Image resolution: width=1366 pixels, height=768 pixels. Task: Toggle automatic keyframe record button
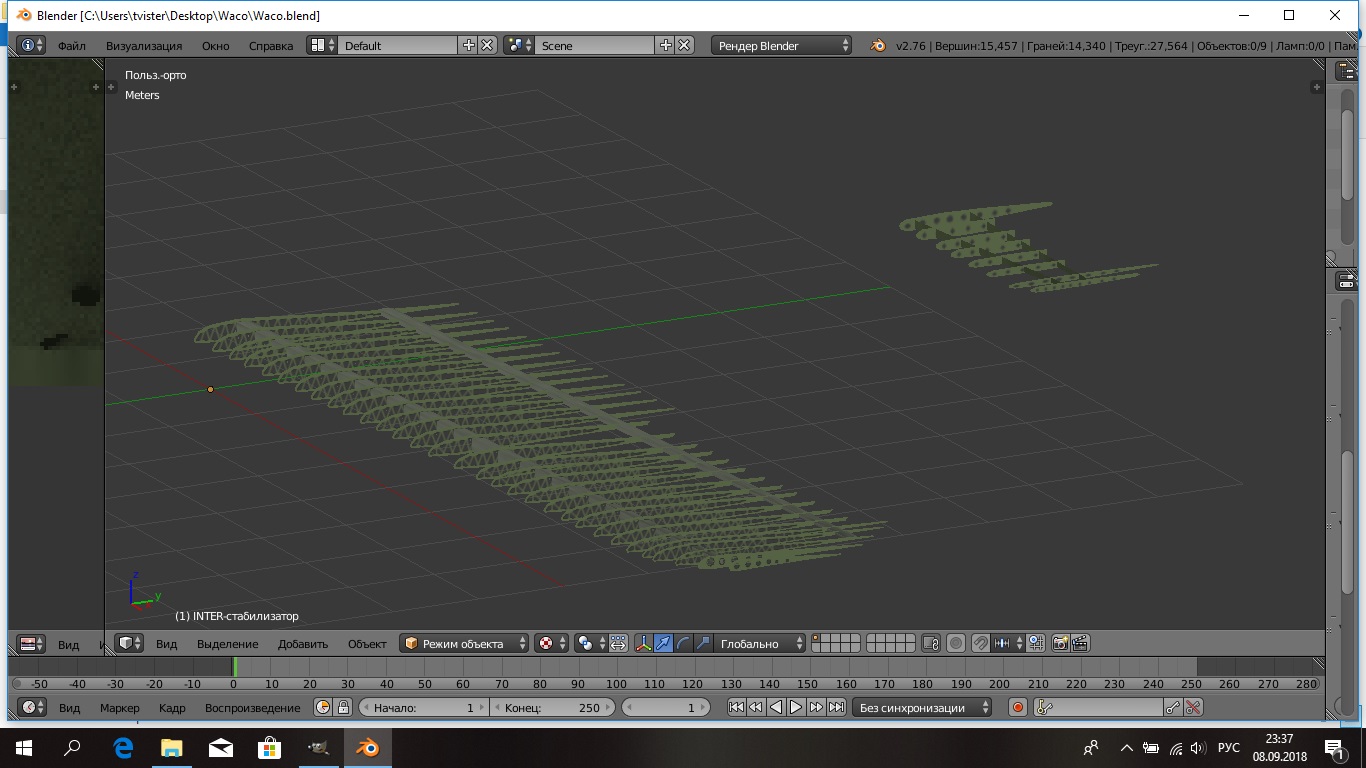1018,708
